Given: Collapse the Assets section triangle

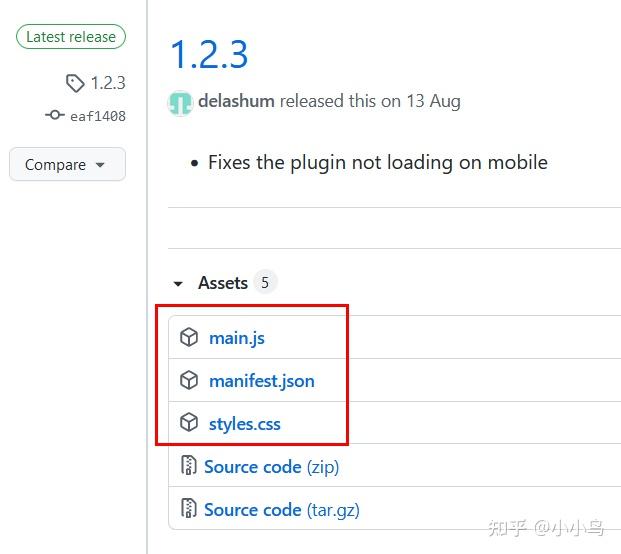Looking at the screenshot, I should pyautogui.click(x=178, y=284).
